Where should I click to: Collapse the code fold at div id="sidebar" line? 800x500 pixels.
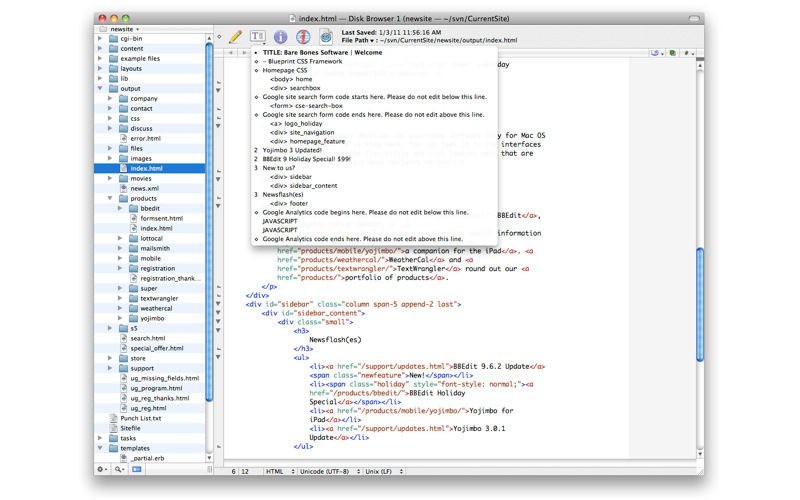click(x=218, y=304)
